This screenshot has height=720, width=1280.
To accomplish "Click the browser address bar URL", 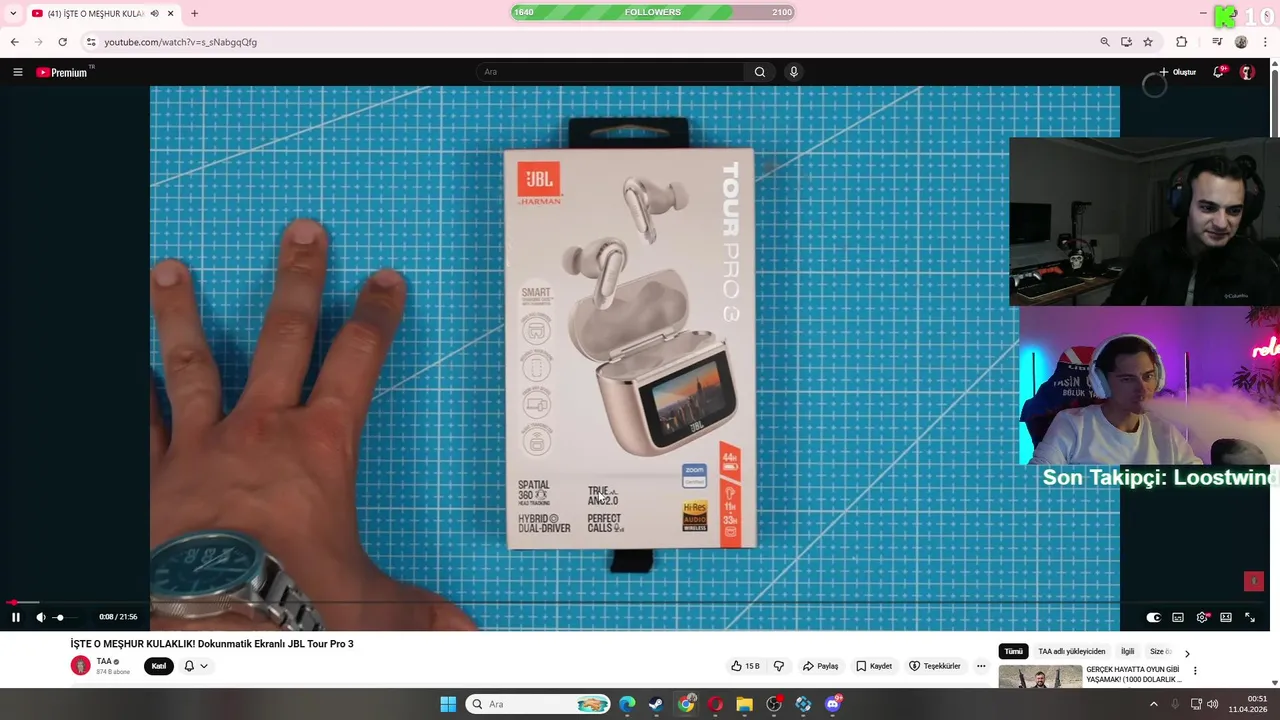I will tap(180, 42).
